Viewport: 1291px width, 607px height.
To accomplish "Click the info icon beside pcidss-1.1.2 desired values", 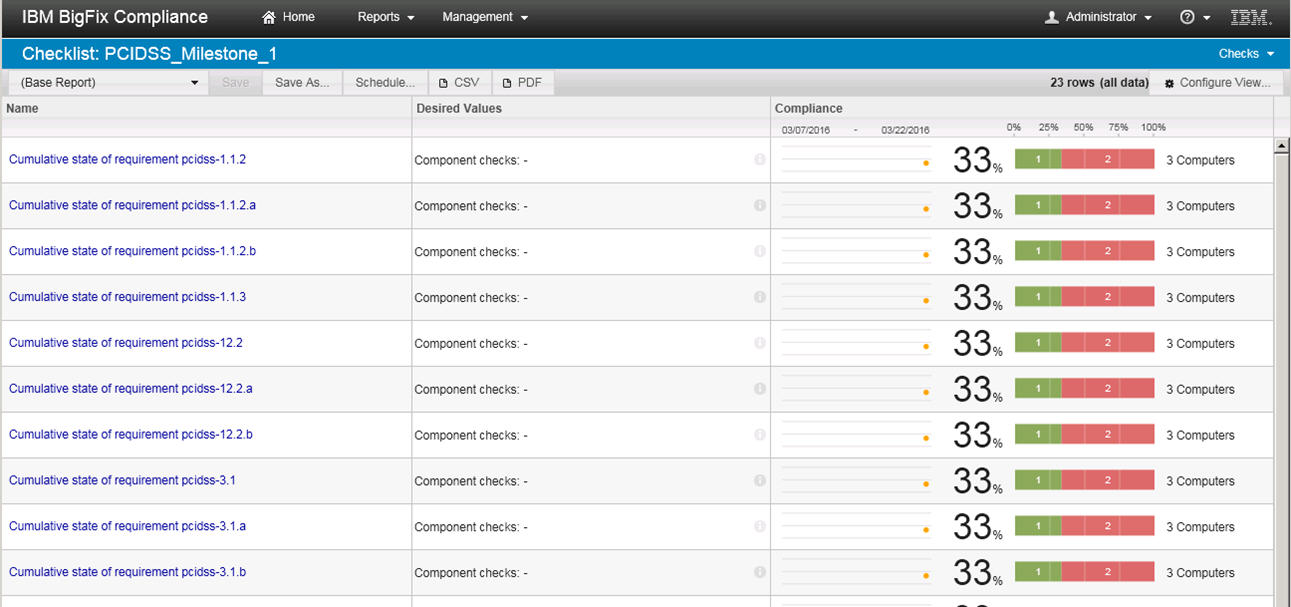I will click(x=760, y=159).
